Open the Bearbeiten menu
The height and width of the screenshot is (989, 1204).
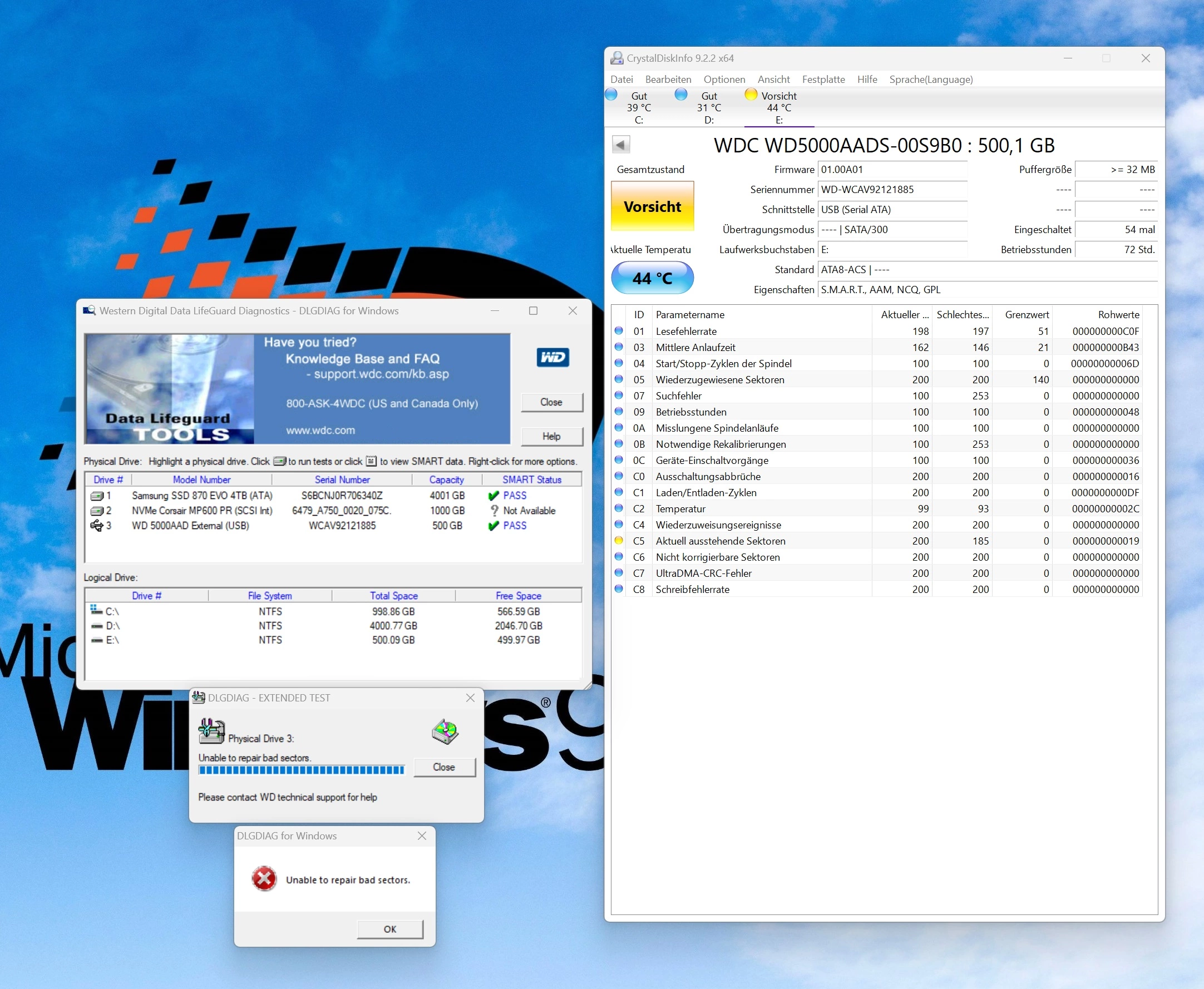(x=668, y=79)
